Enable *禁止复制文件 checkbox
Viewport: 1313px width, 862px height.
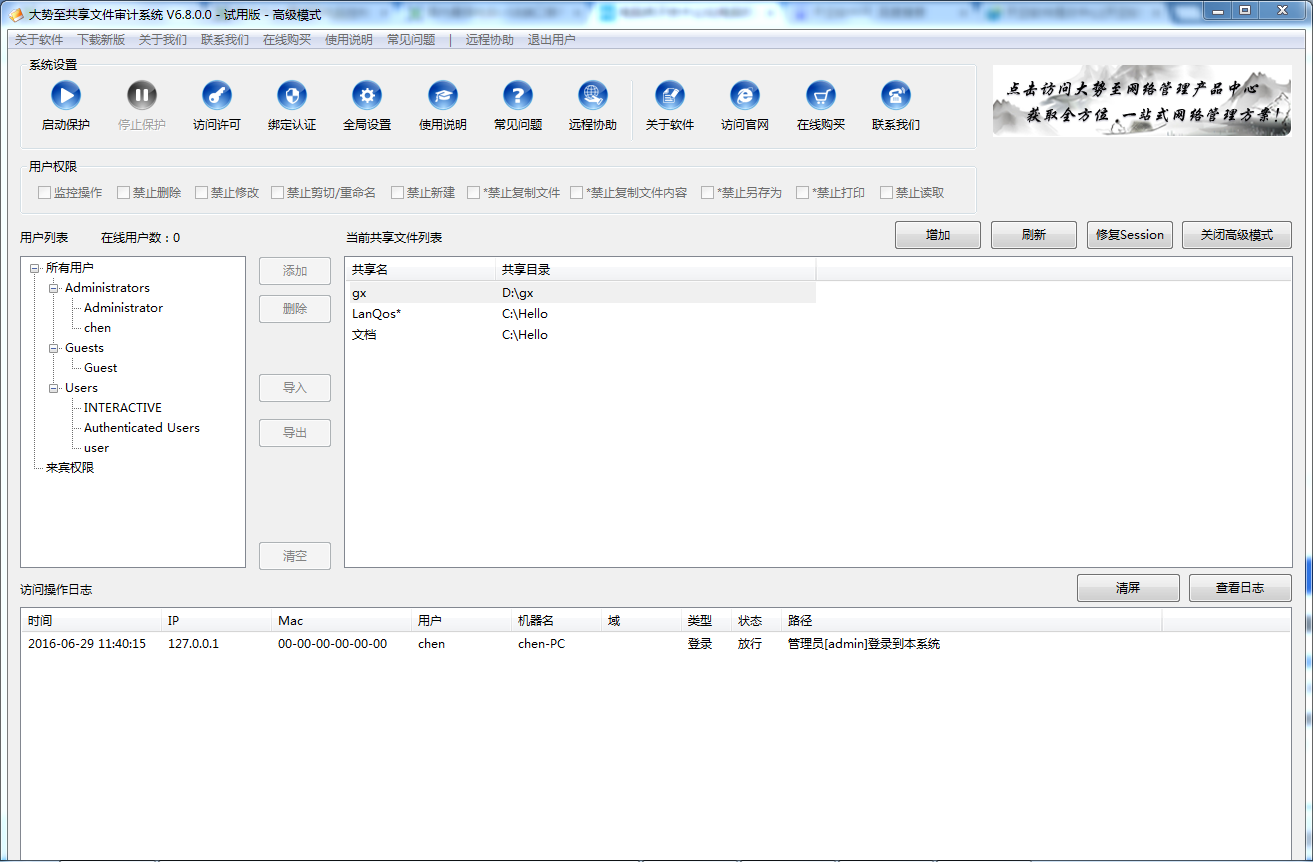(x=473, y=193)
